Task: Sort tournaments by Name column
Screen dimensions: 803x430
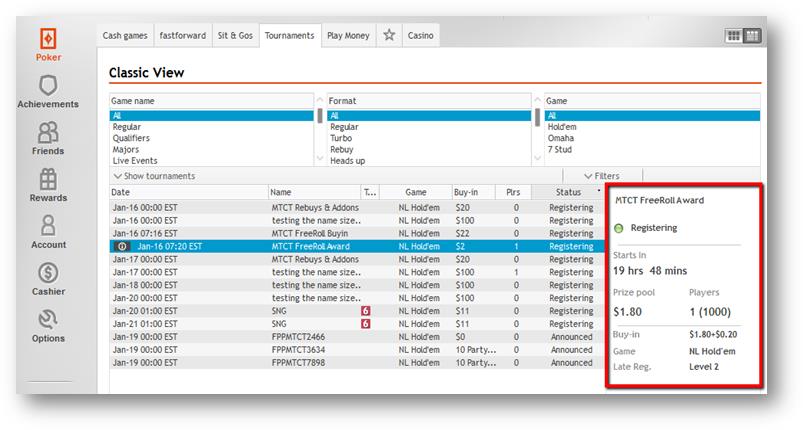Action: (x=314, y=192)
